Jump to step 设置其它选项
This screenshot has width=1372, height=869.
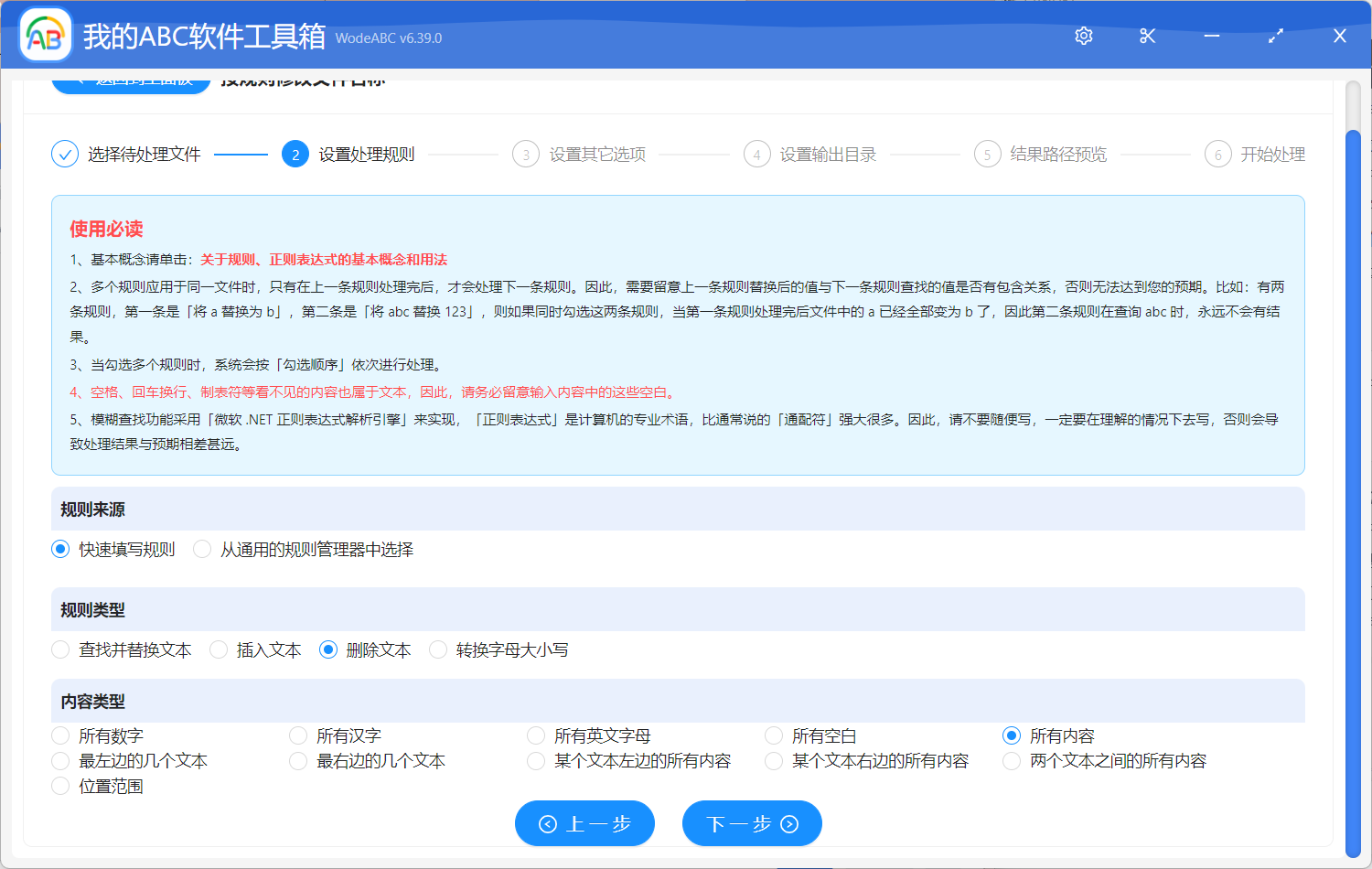coord(526,154)
